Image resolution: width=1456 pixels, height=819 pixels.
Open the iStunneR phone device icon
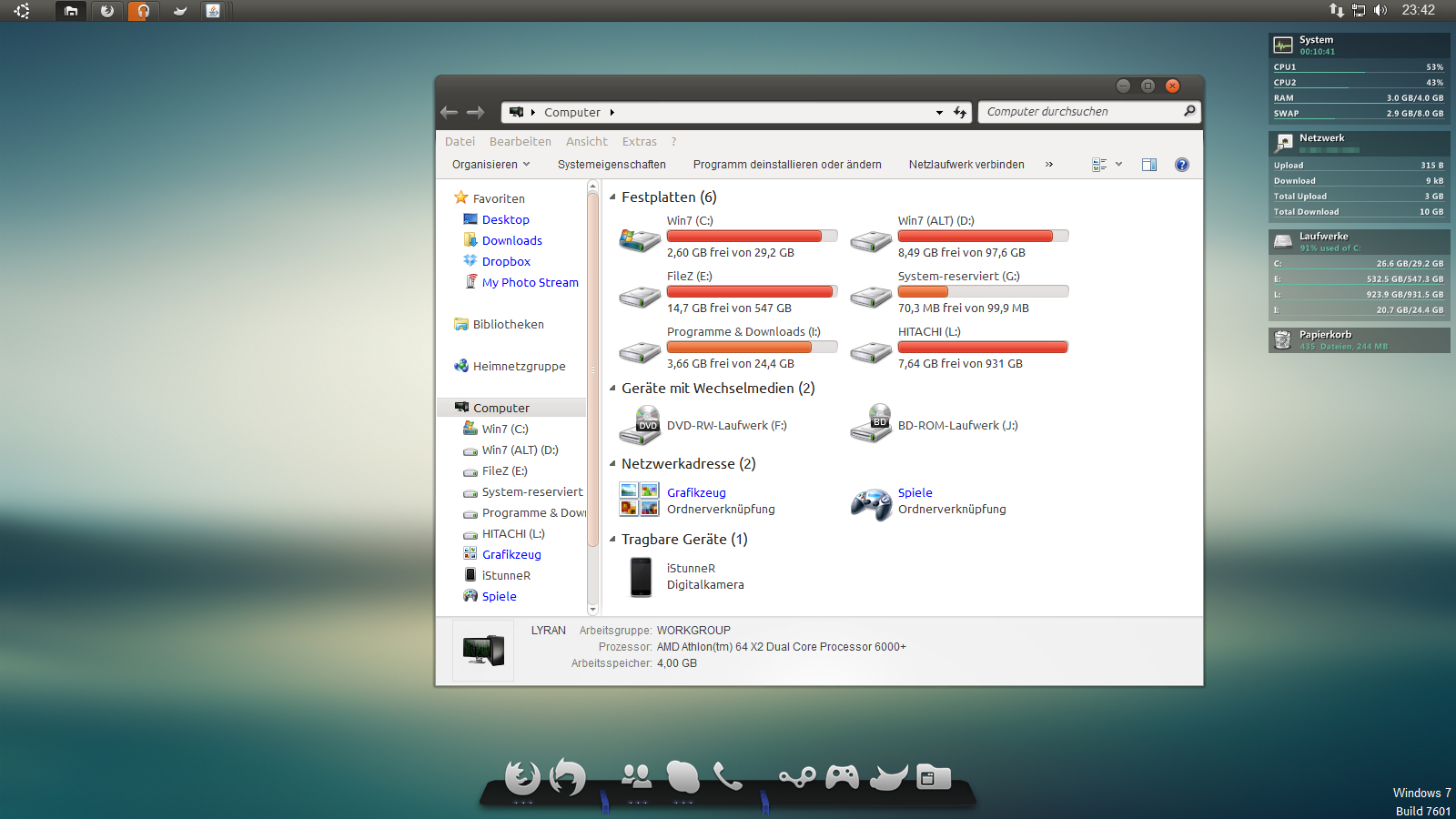(x=641, y=577)
